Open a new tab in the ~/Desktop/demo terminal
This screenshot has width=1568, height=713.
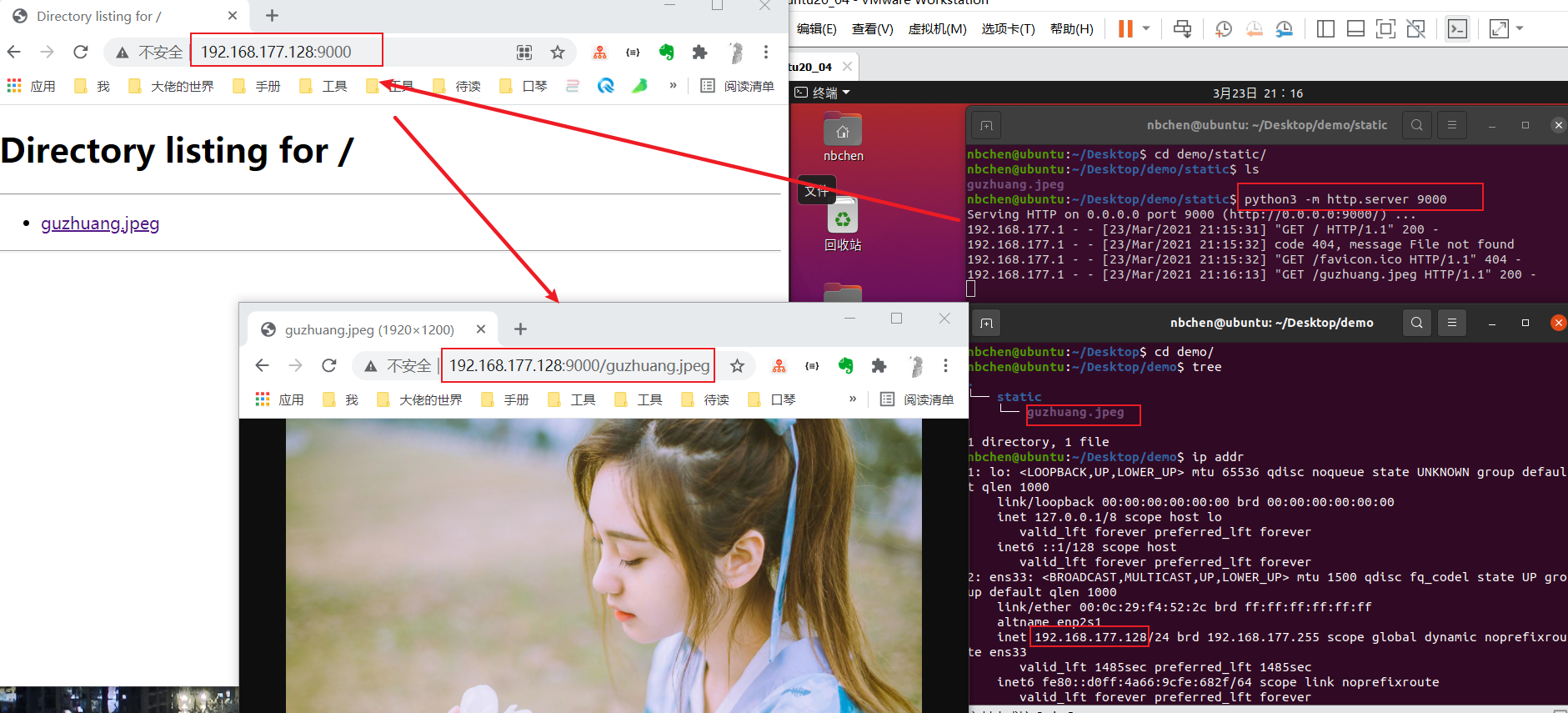coord(987,324)
